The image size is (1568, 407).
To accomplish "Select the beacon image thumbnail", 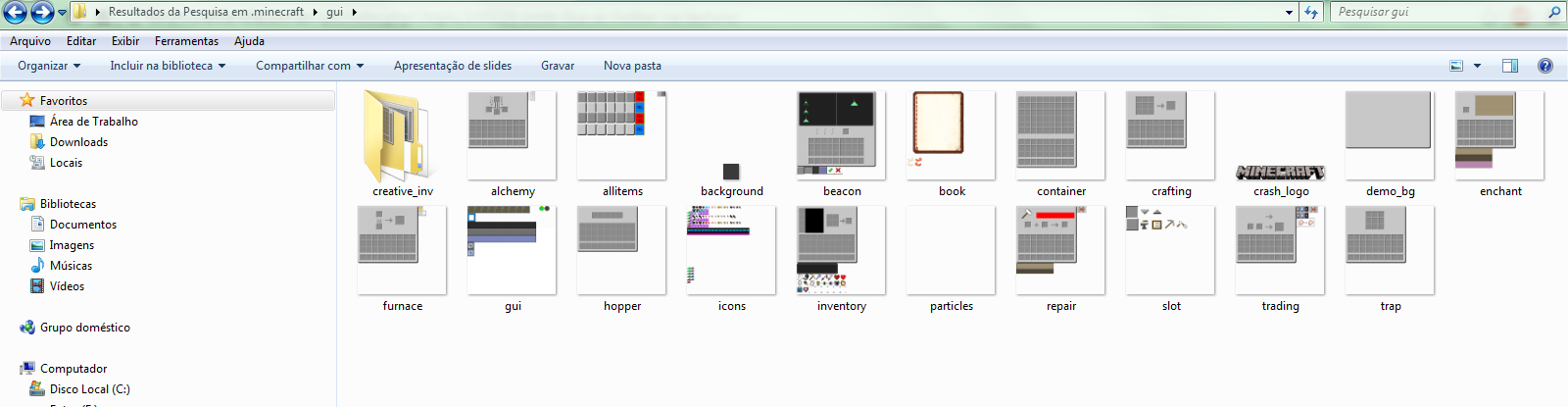I will click(842, 135).
